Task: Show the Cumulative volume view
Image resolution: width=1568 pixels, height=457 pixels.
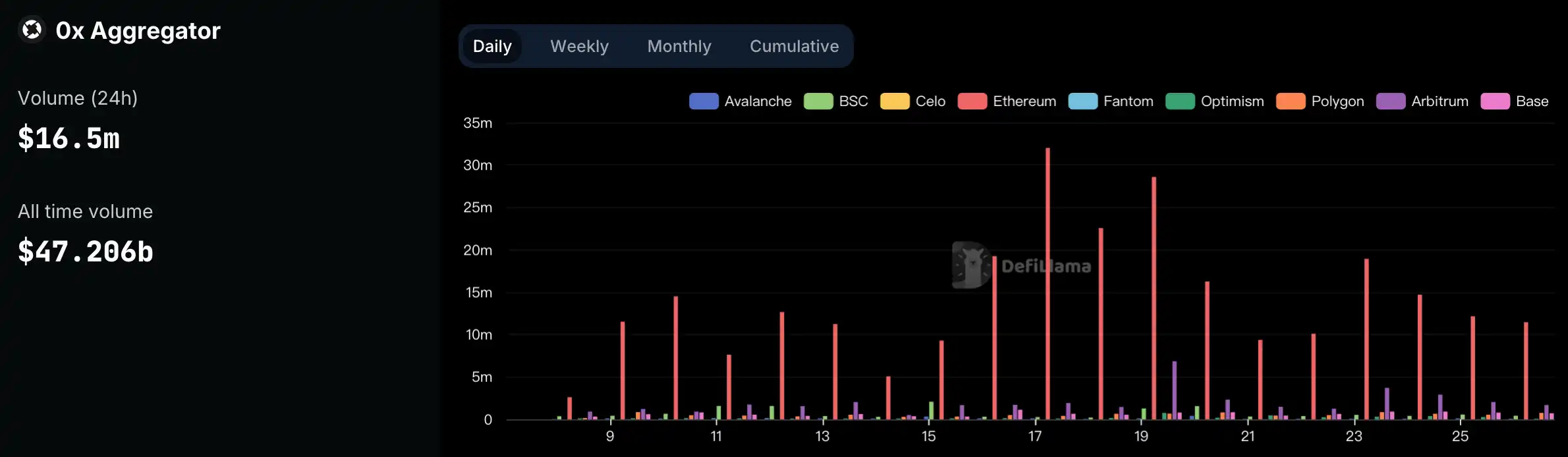Action: coord(794,46)
